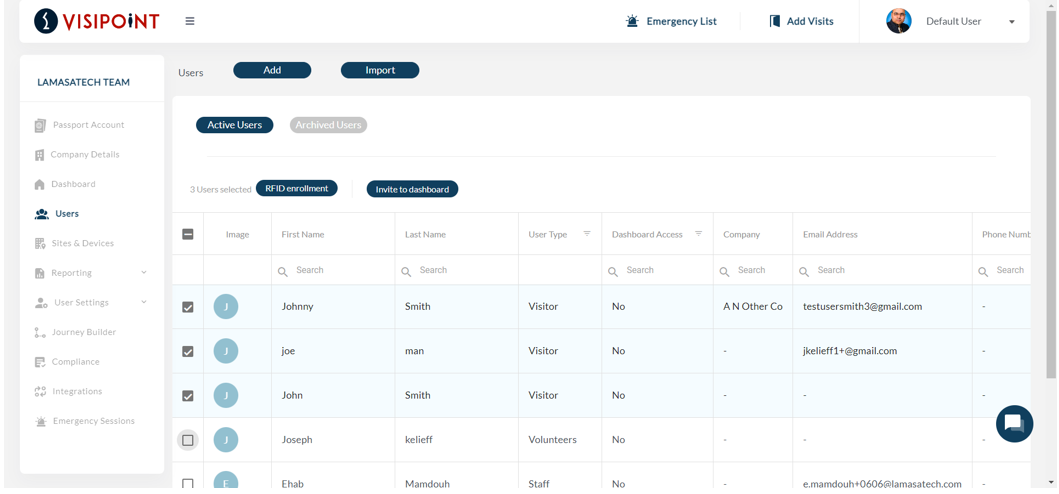Image resolution: width=1059 pixels, height=494 pixels.
Task: Click the Emergency Sessions siren icon
Action: 41,421
